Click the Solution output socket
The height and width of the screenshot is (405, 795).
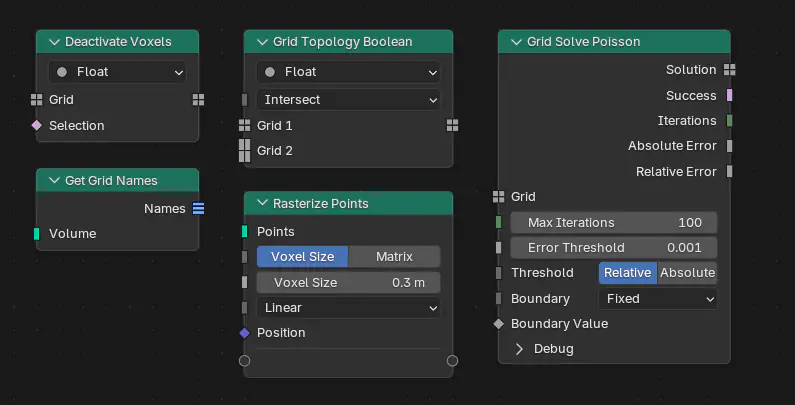pos(730,70)
